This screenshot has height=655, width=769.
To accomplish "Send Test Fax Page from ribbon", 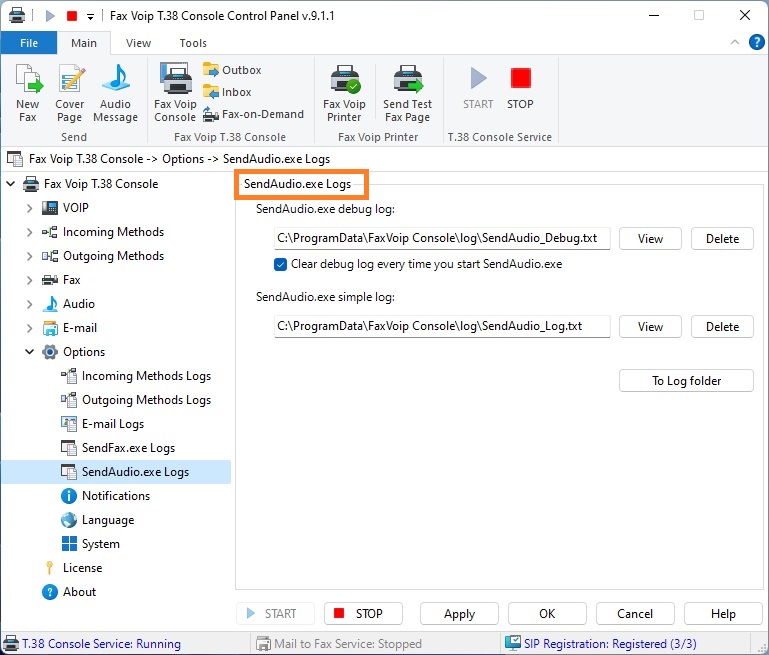I will tap(408, 93).
